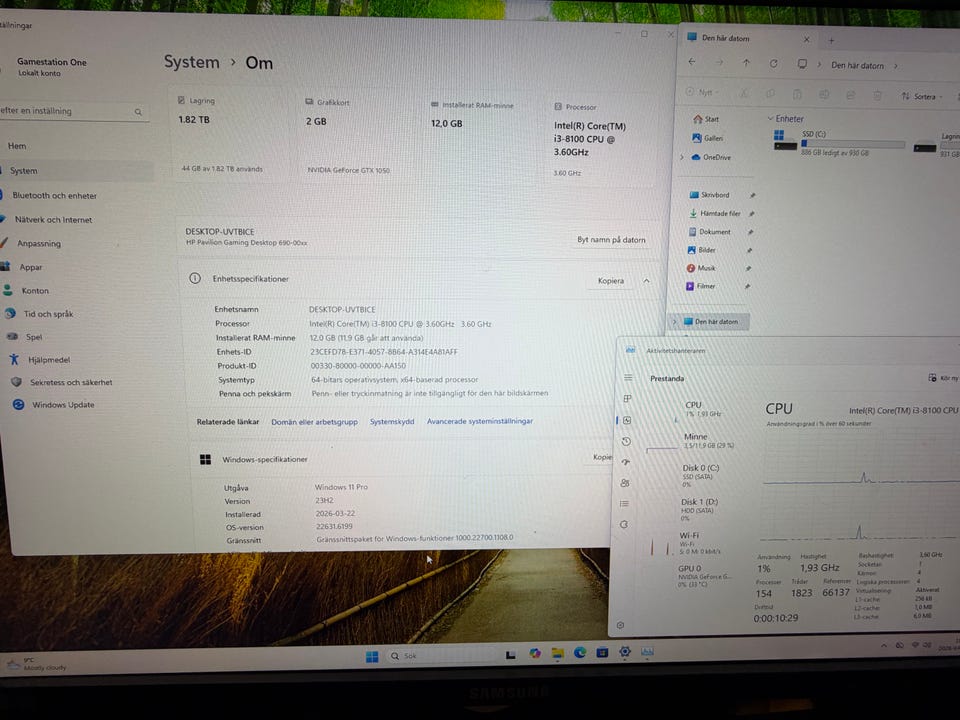Expand the OneDrive tree node
Viewport: 960px width, 720px height.
682,158
